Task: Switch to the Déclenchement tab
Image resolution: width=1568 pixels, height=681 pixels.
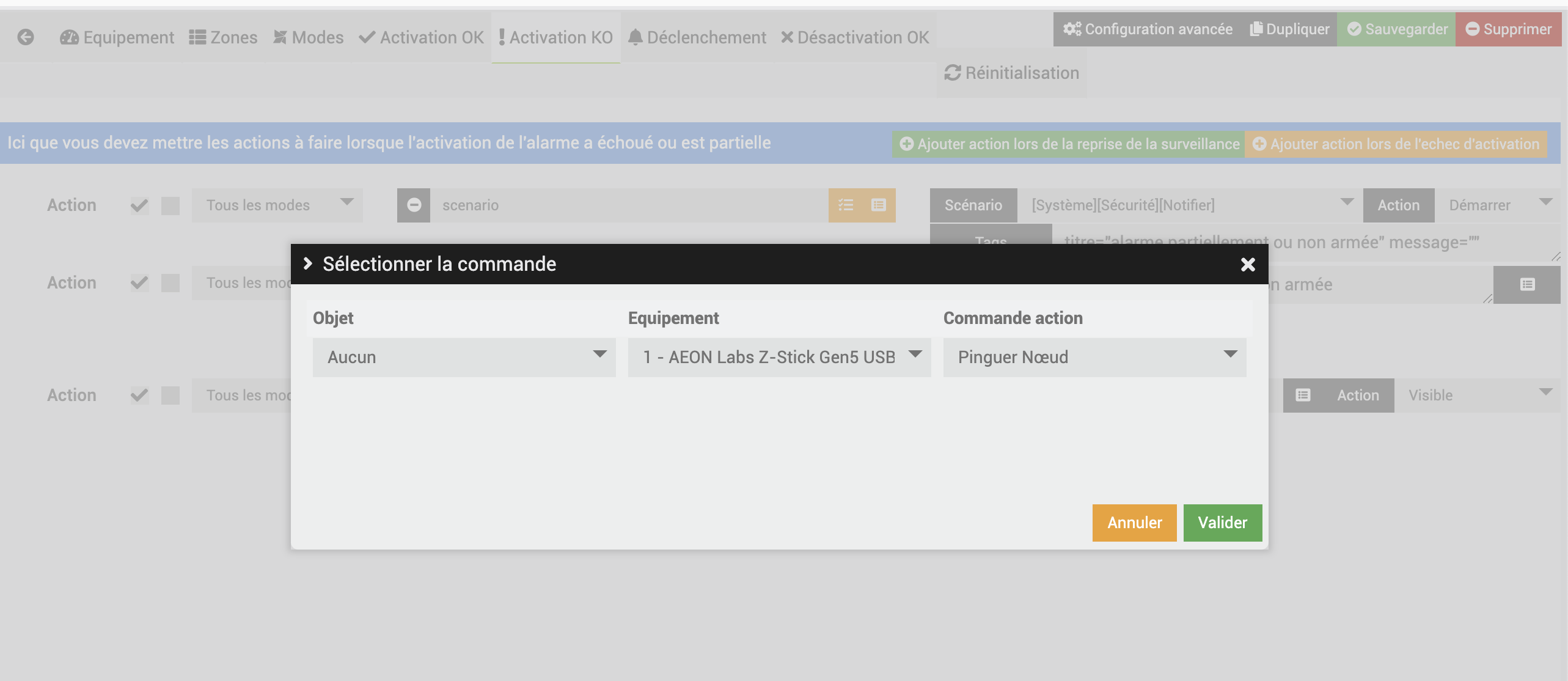Action: click(x=697, y=38)
